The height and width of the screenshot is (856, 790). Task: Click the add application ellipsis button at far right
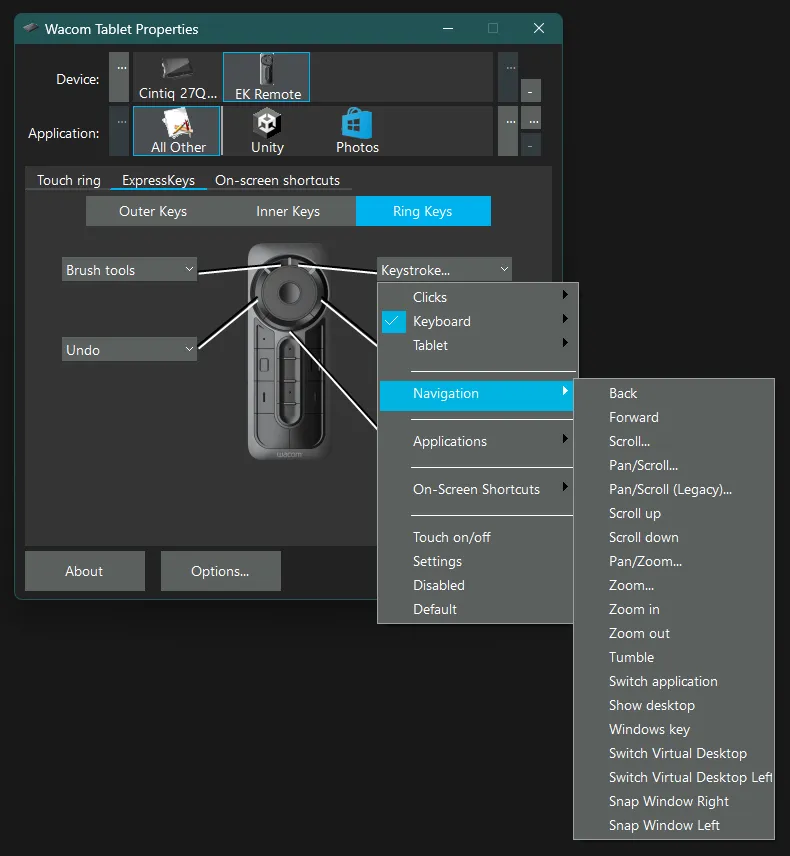tap(533, 120)
